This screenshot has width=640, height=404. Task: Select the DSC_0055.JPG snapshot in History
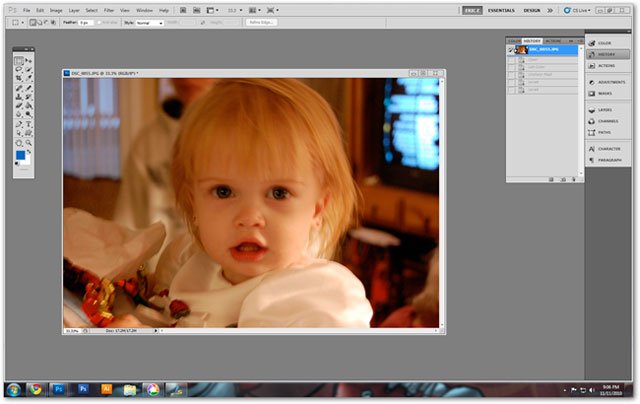click(547, 50)
